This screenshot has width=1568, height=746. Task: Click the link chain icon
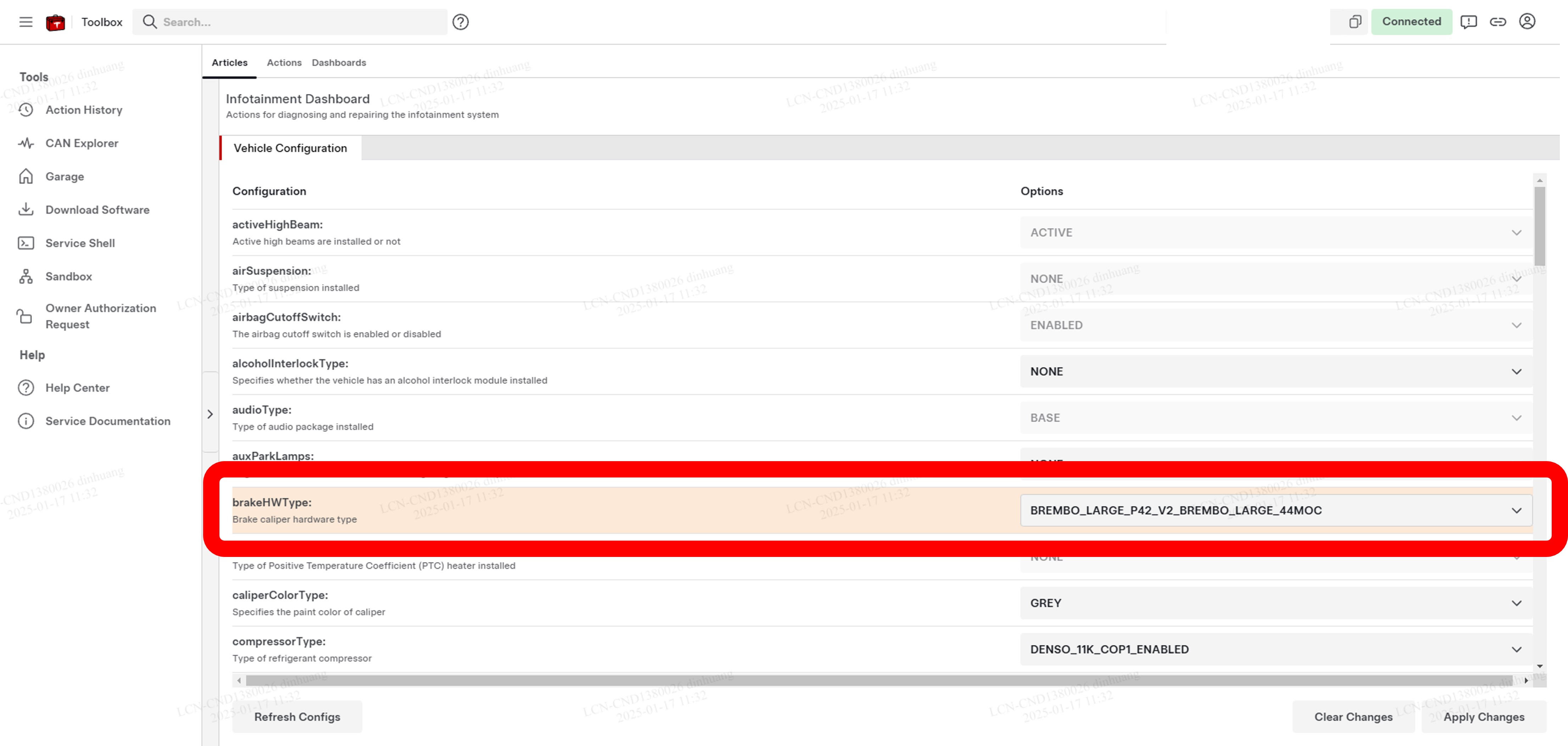pyautogui.click(x=1497, y=22)
